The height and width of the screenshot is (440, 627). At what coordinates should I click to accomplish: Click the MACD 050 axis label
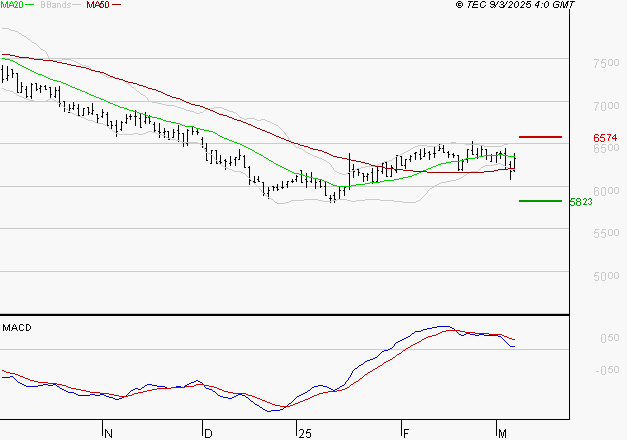(609, 338)
